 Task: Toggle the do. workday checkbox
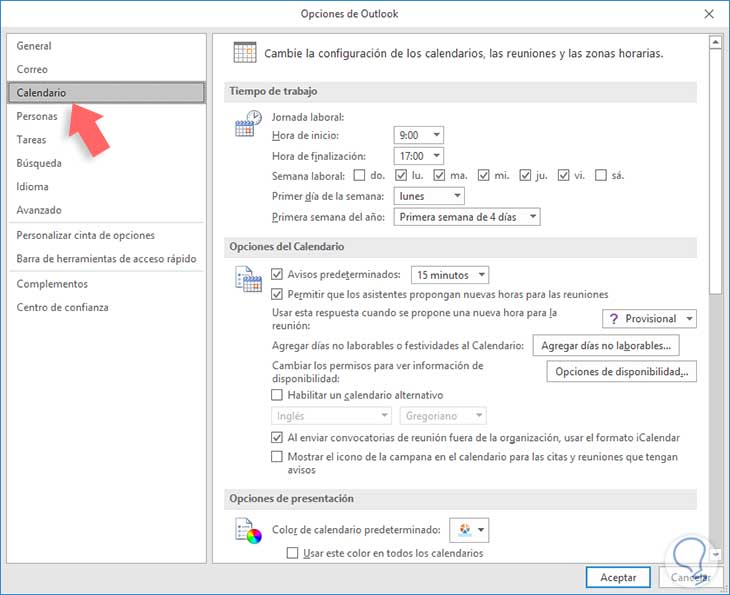pyautogui.click(x=359, y=175)
